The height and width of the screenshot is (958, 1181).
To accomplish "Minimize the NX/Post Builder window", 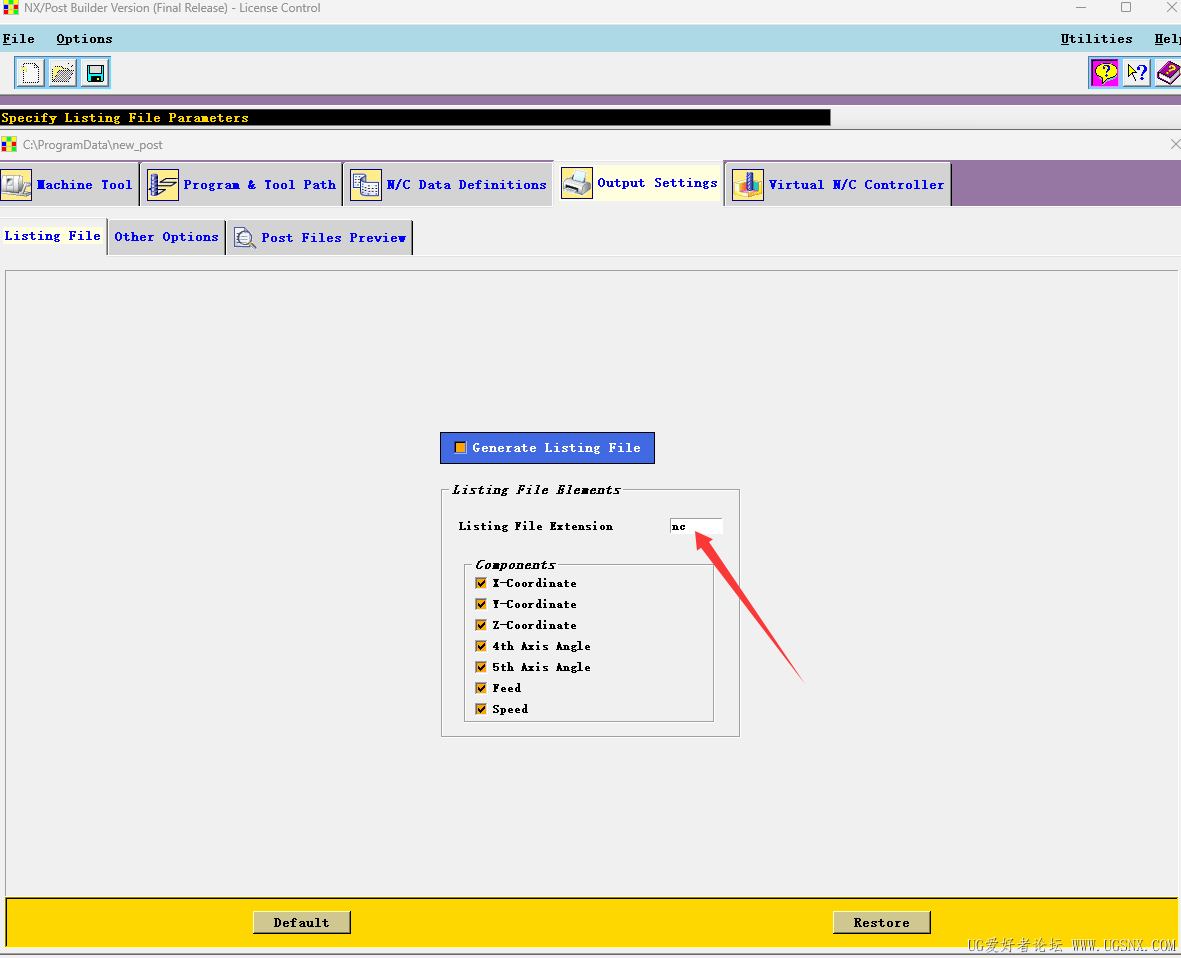I will pyautogui.click(x=1081, y=8).
